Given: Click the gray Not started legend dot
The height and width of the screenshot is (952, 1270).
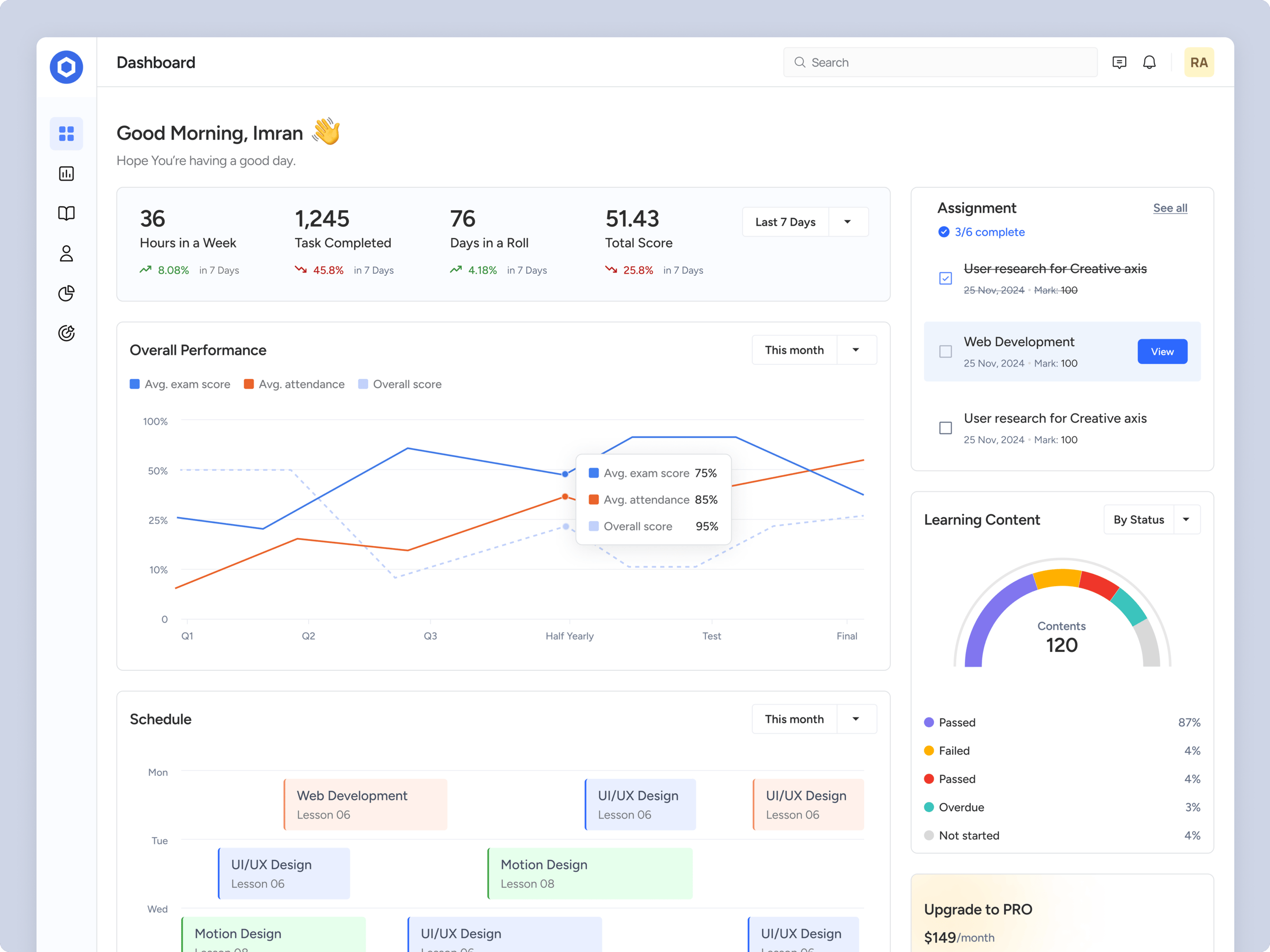Looking at the screenshot, I should [x=929, y=835].
